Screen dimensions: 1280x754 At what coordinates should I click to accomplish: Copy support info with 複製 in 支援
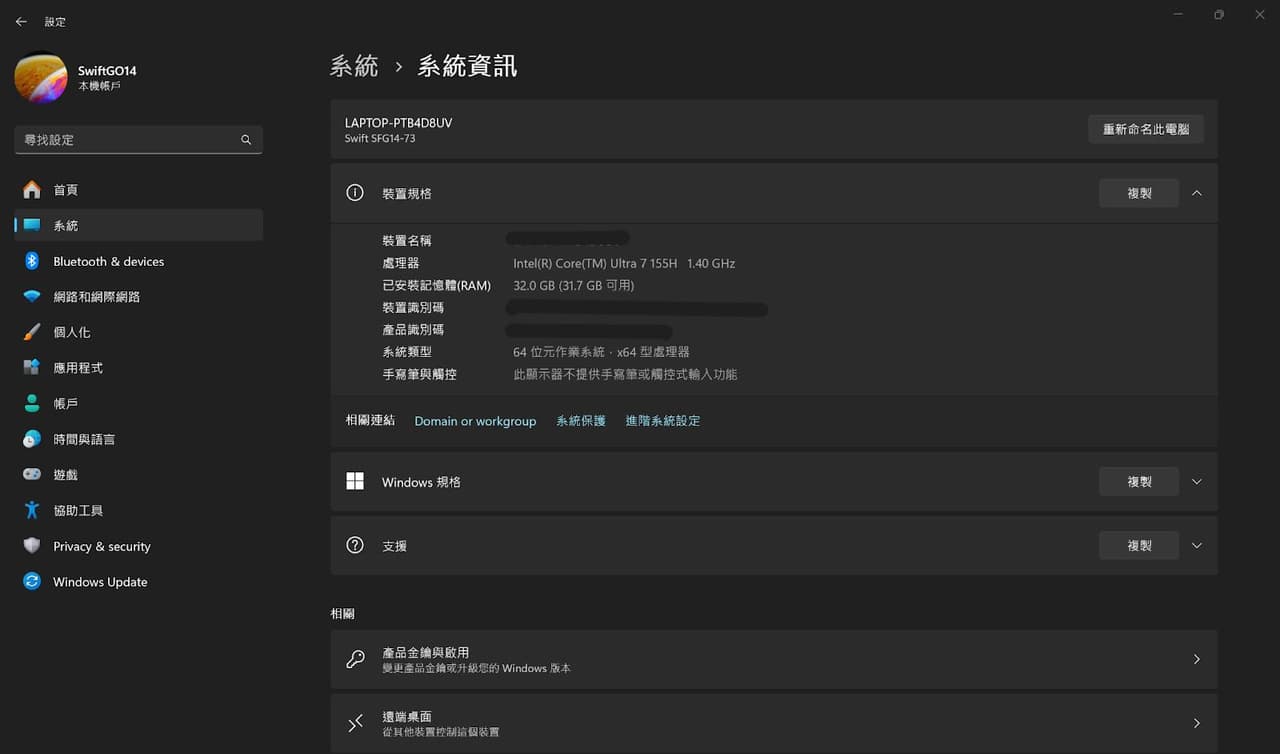tap(1139, 546)
